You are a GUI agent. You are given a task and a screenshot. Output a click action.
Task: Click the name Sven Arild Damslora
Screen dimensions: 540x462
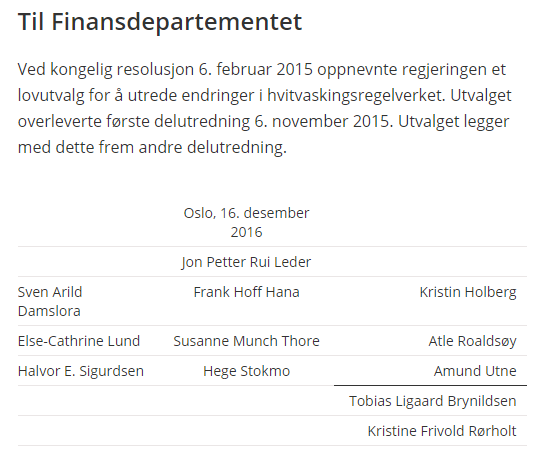coord(50,301)
